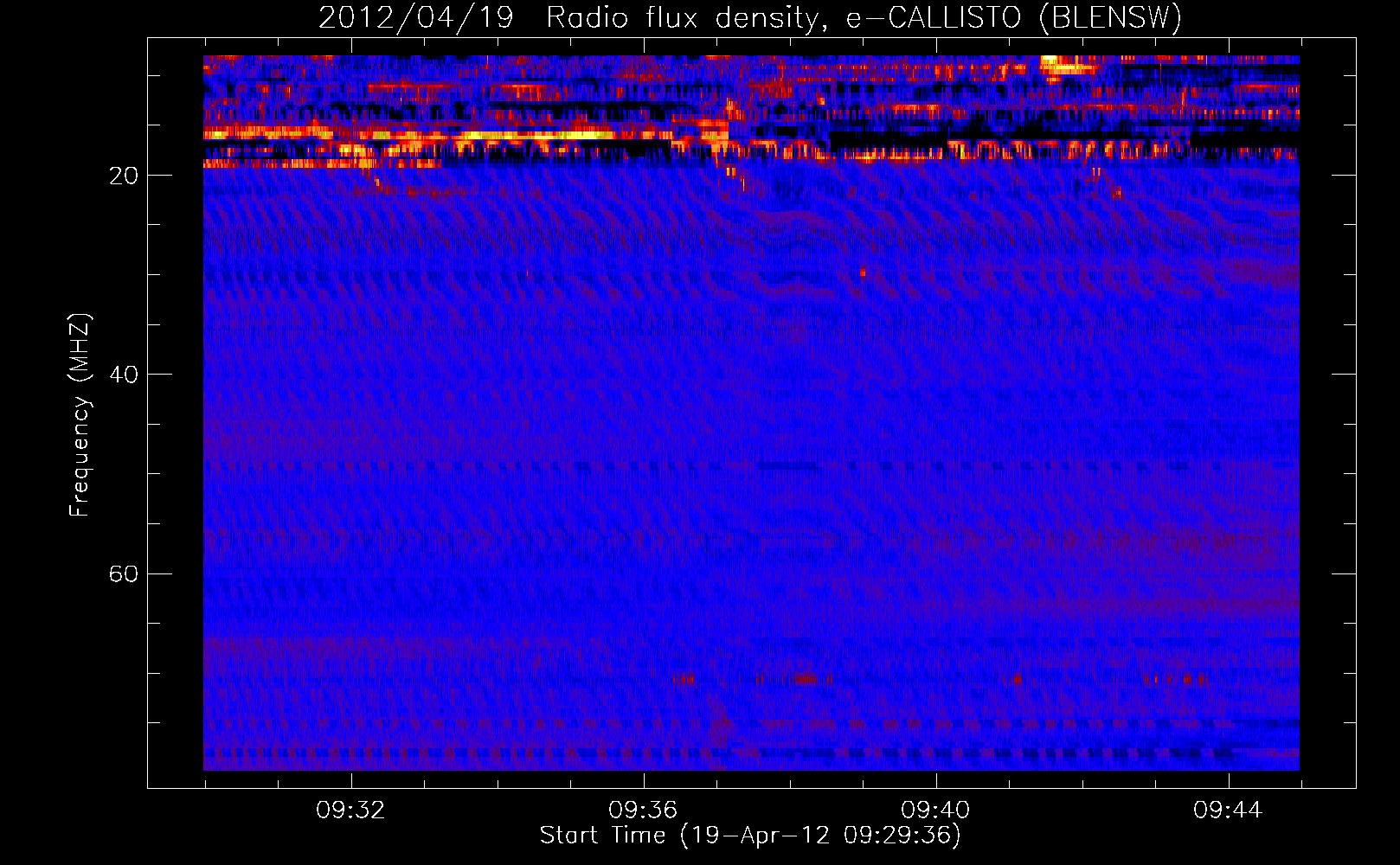Click the plot title '2012/04/19 Radio flux density, e-CALLISTO (BLENSW)'

coord(750,17)
